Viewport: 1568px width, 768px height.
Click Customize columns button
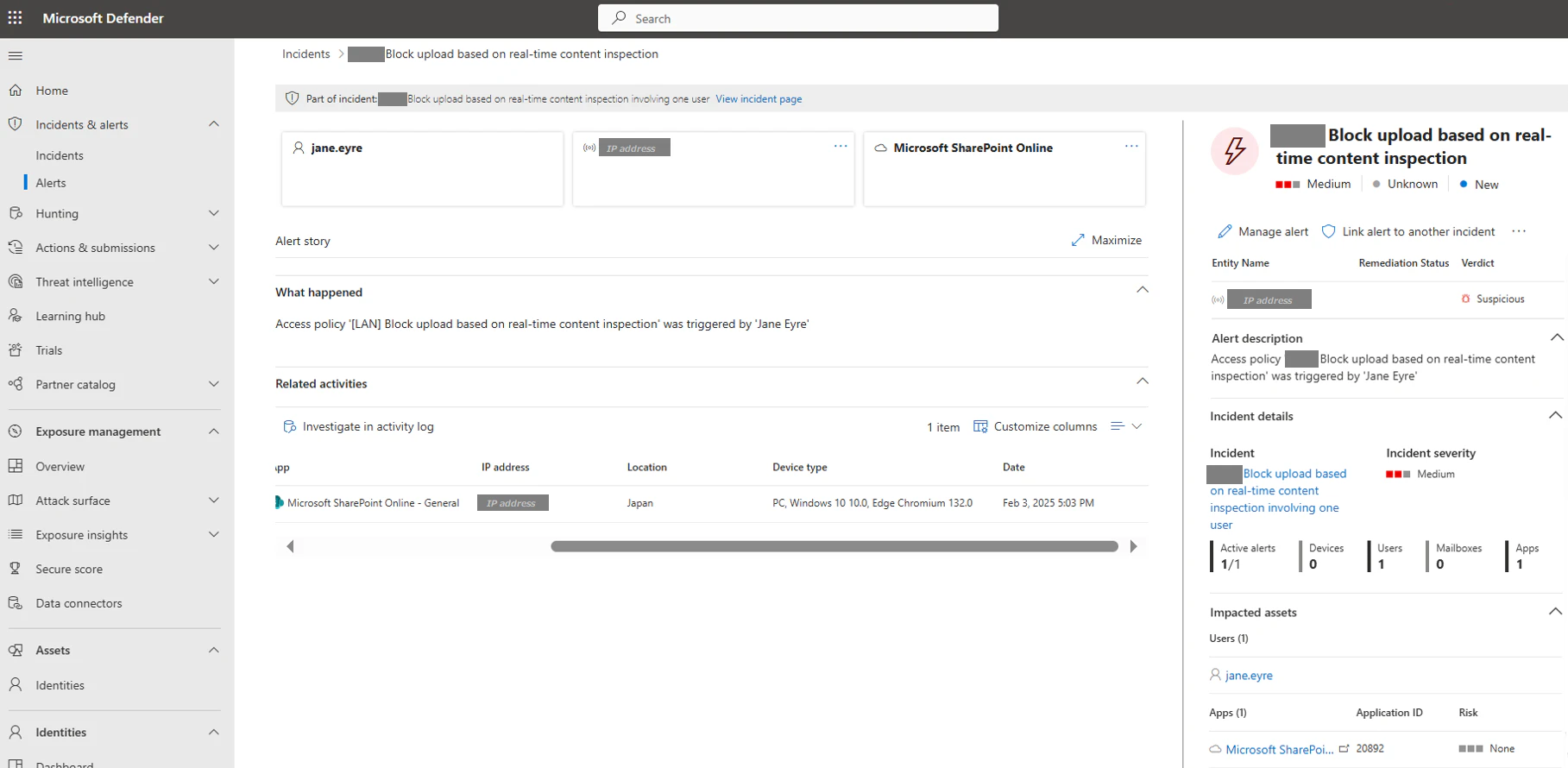tap(1036, 426)
